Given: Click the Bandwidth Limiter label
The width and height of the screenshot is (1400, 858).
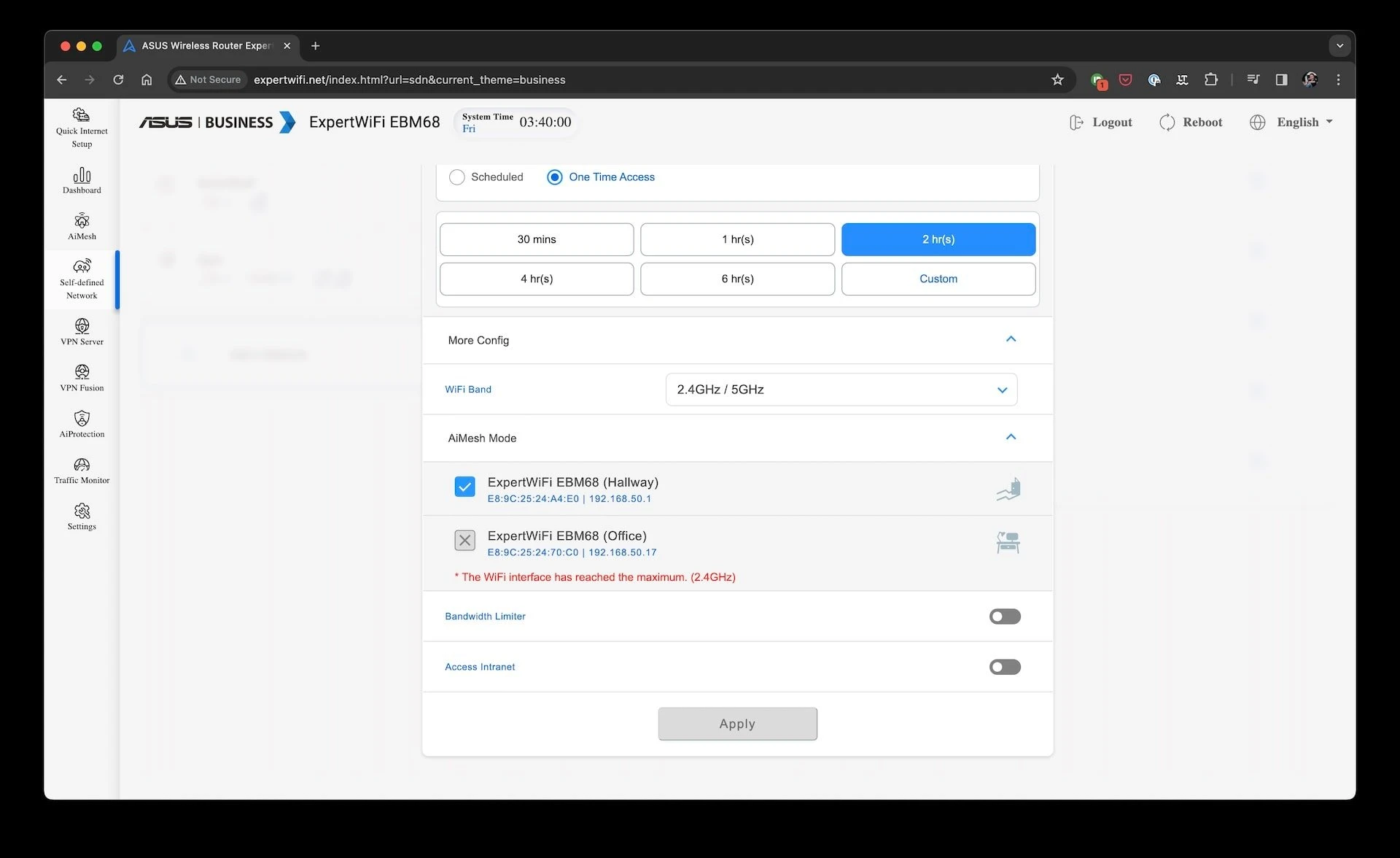Looking at the screenshot, I should pyautogui.click(x=485, y=617).
